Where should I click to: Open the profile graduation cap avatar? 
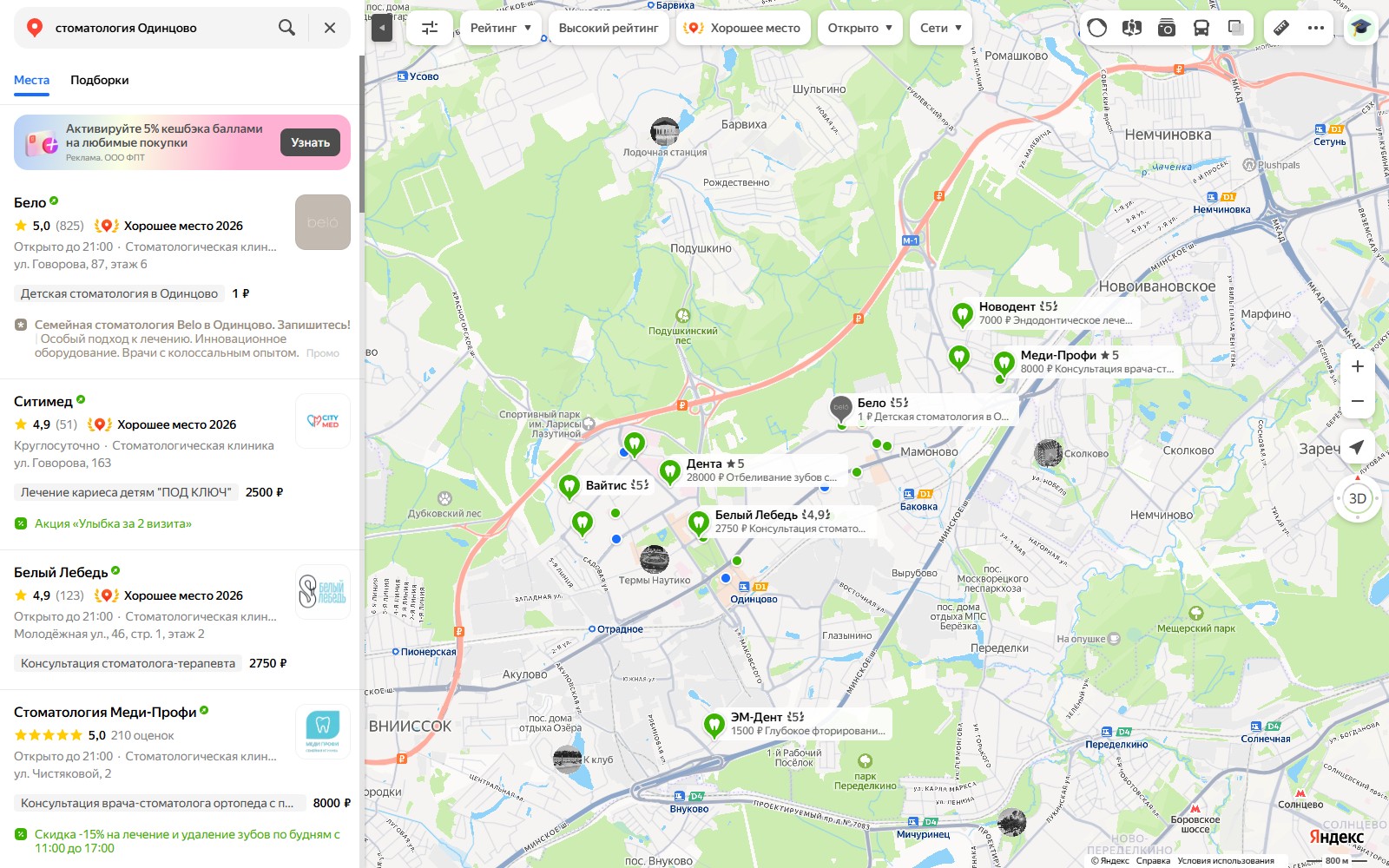point(1360,28)
